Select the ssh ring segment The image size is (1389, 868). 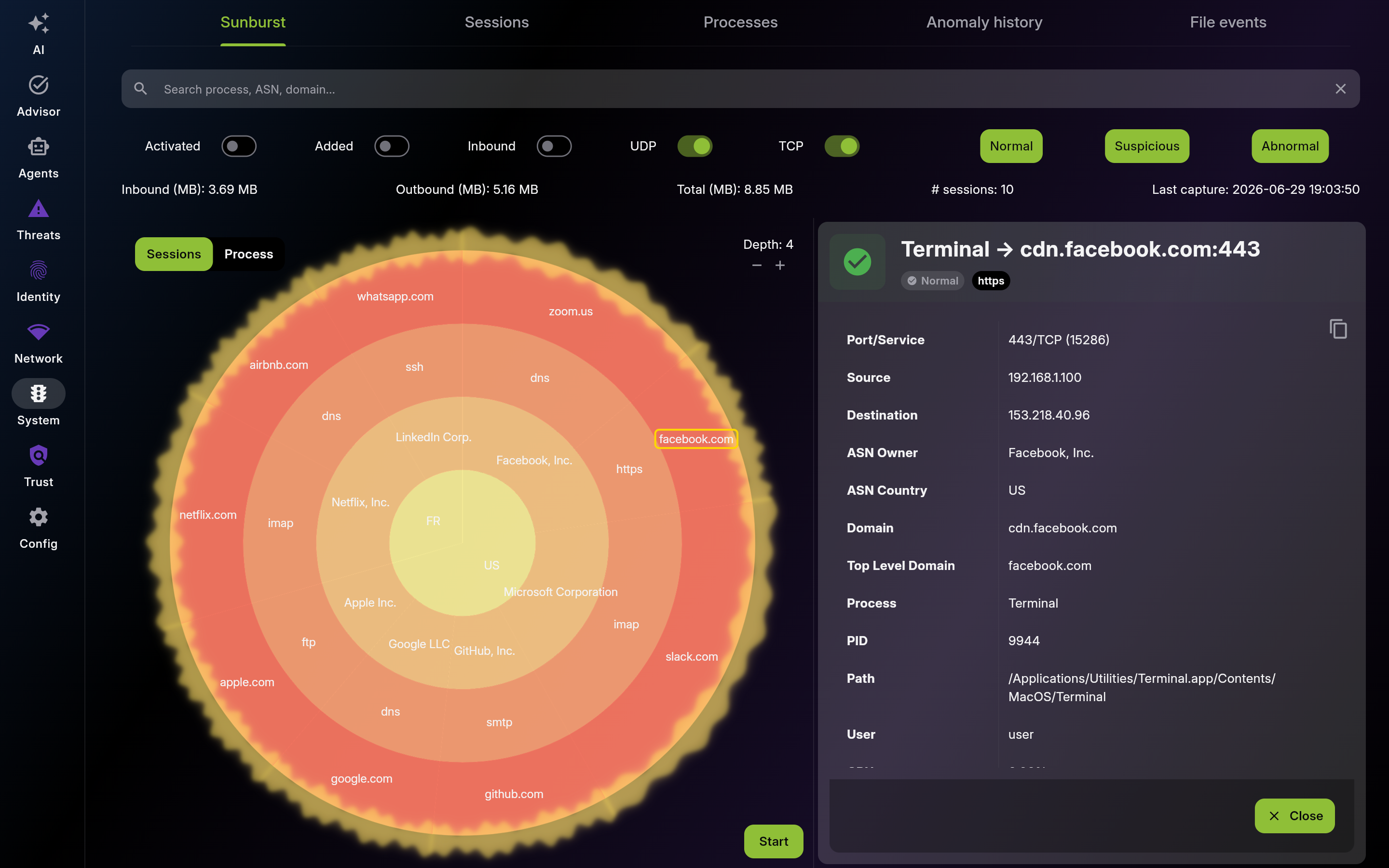pos(414,366)
